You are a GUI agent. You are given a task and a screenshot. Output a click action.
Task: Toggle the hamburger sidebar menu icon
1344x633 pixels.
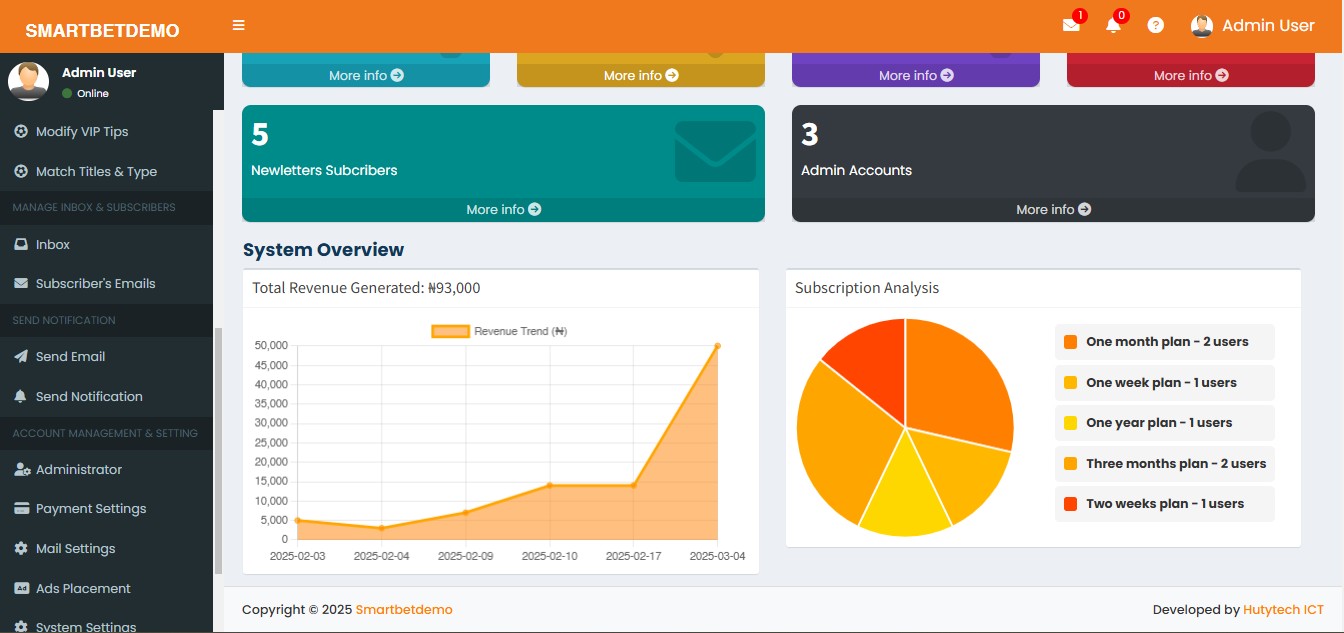(238, 25)
